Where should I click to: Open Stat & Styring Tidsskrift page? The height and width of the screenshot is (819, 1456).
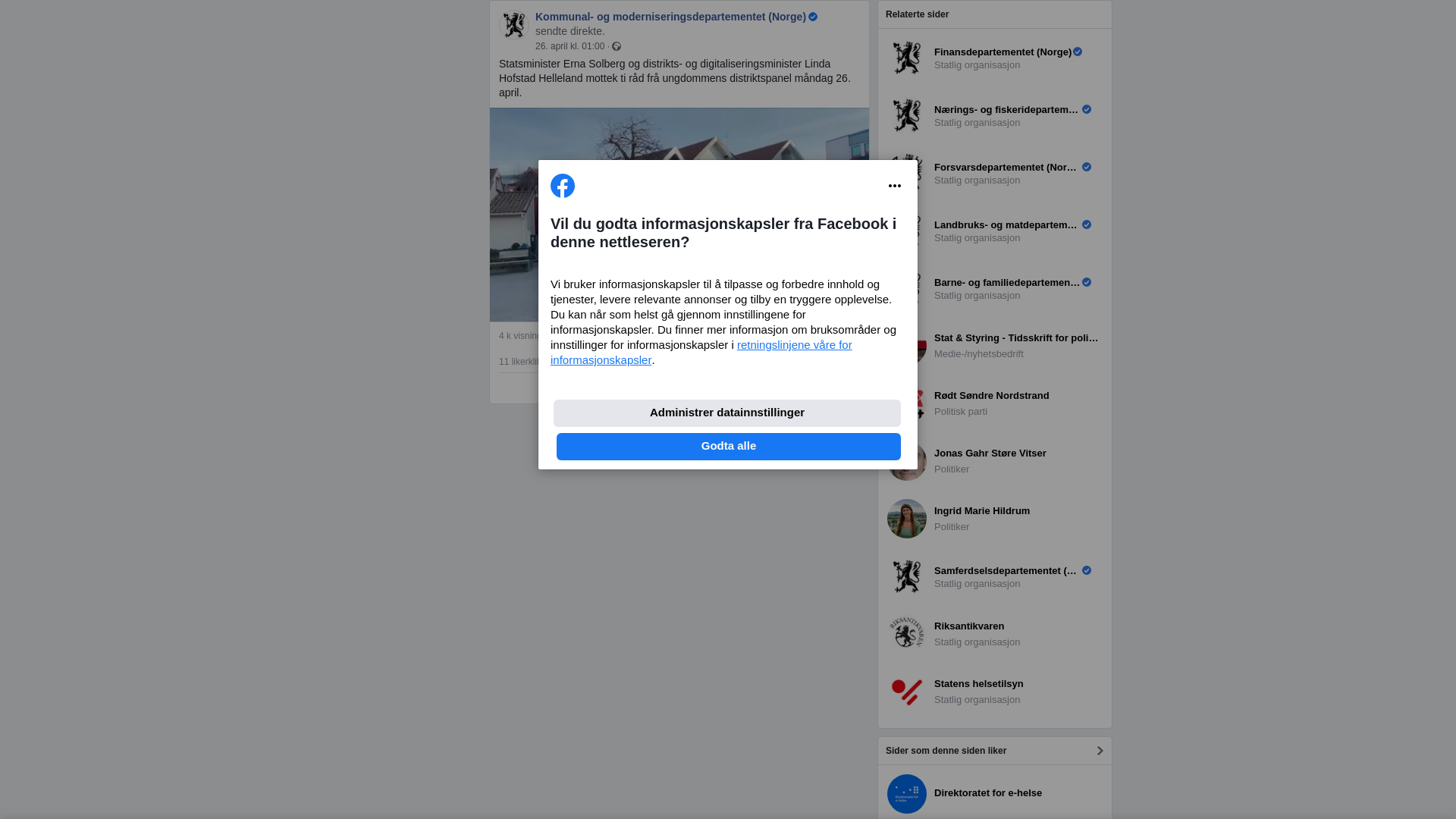(1016, 338)
